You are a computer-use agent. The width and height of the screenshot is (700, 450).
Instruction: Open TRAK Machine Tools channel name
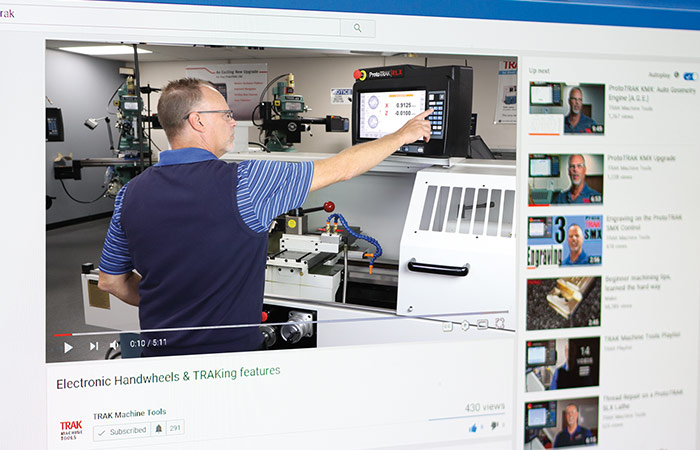(x=129, y=414)
